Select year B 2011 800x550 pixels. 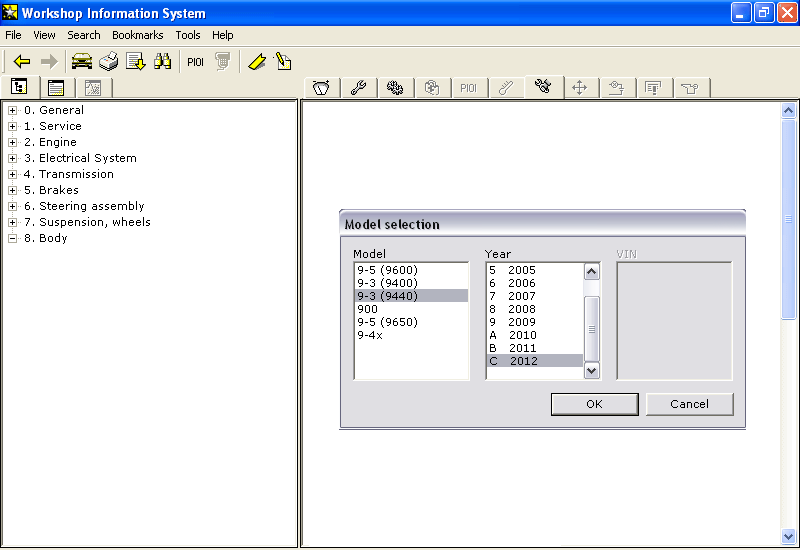[x=535, y=348]
